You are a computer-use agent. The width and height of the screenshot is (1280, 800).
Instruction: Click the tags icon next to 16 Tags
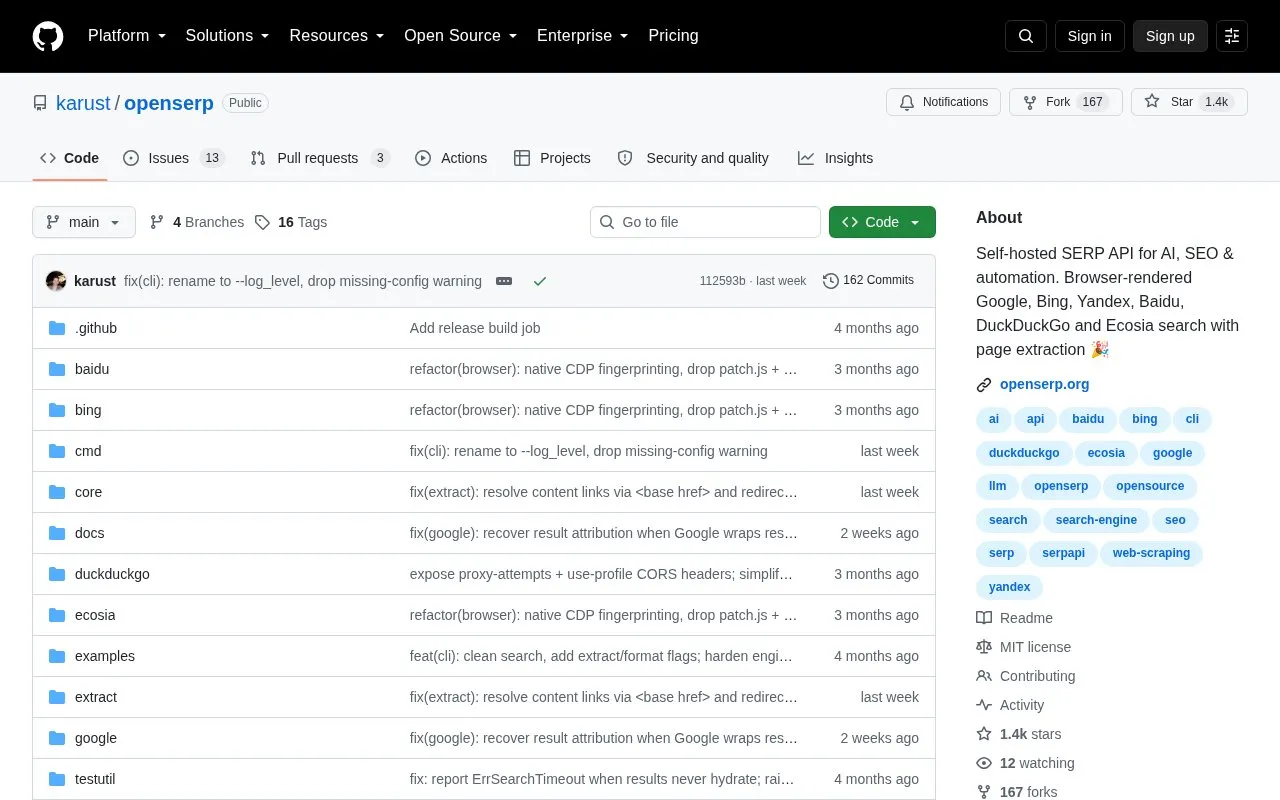262,222
